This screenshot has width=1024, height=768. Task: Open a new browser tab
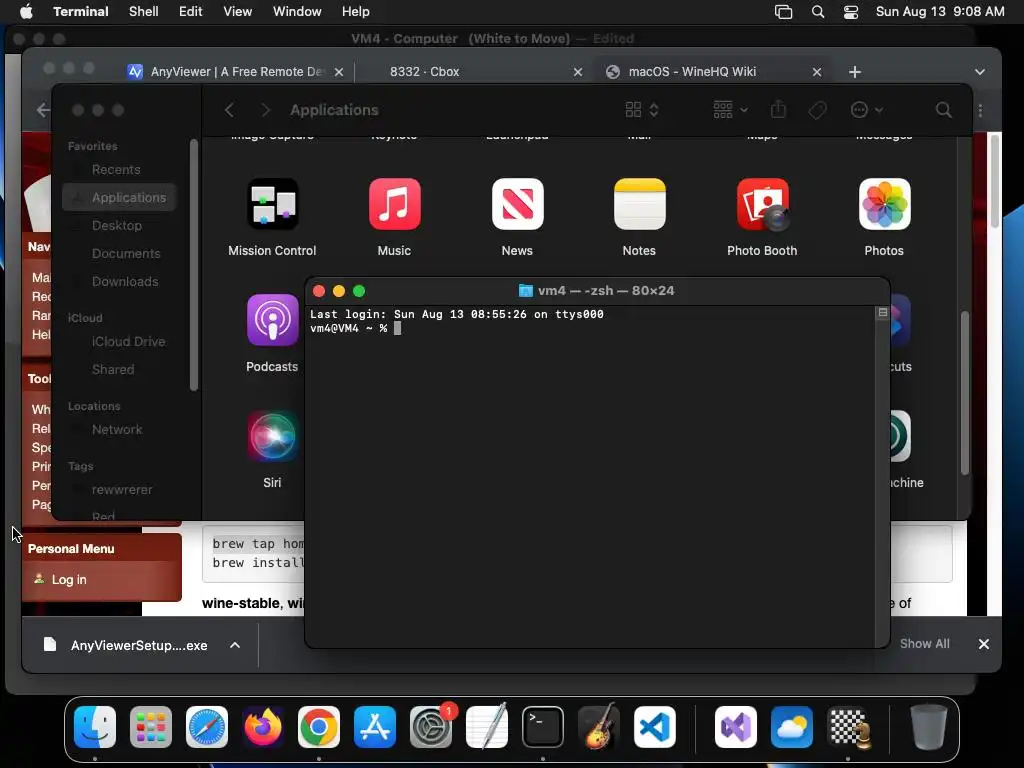pyautogui.click(x=855, y=72)
